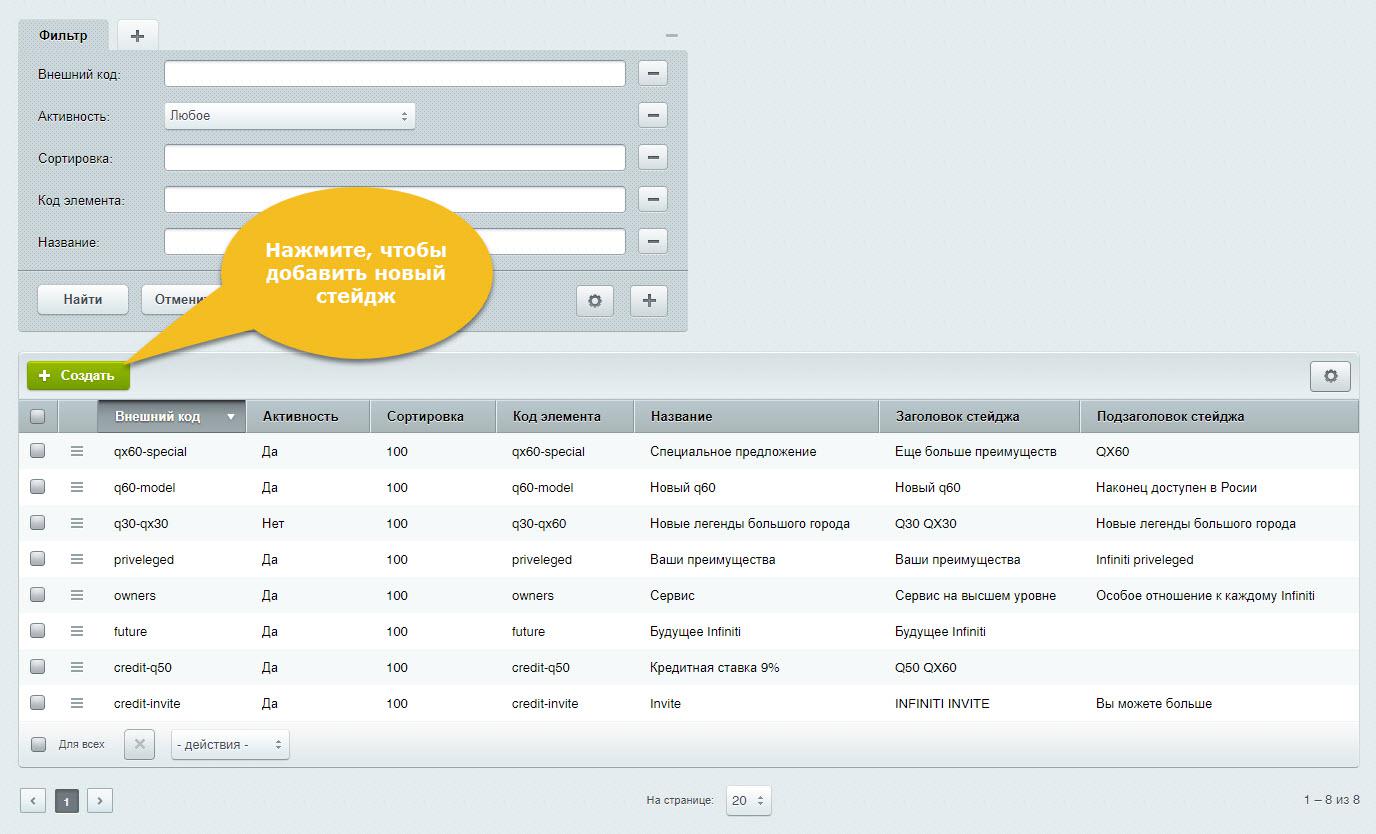Click the Сервис на высшем уровне cell
This screenshot has width=1376, height=834.
click(975, 595)
